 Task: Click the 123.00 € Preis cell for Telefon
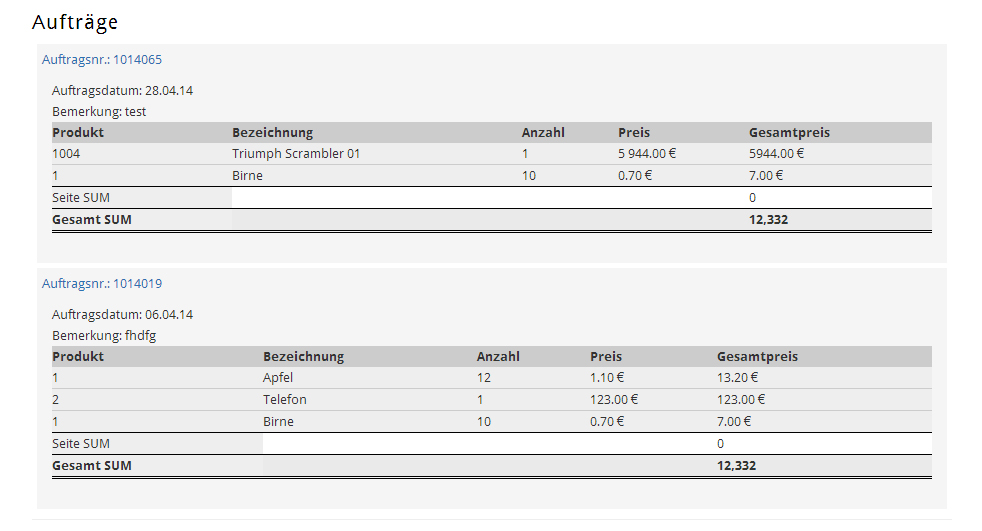(614, 400)
